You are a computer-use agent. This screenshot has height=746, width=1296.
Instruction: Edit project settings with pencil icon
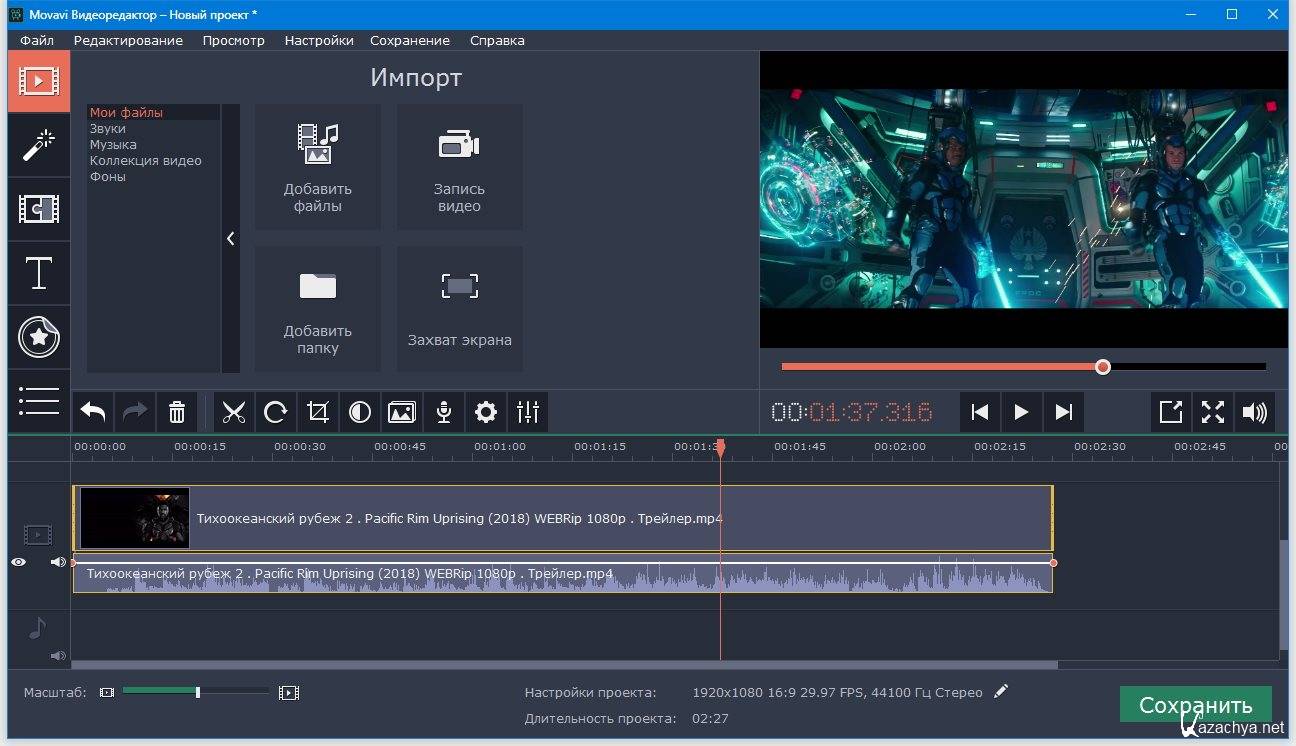click(x=1001, y=692)
